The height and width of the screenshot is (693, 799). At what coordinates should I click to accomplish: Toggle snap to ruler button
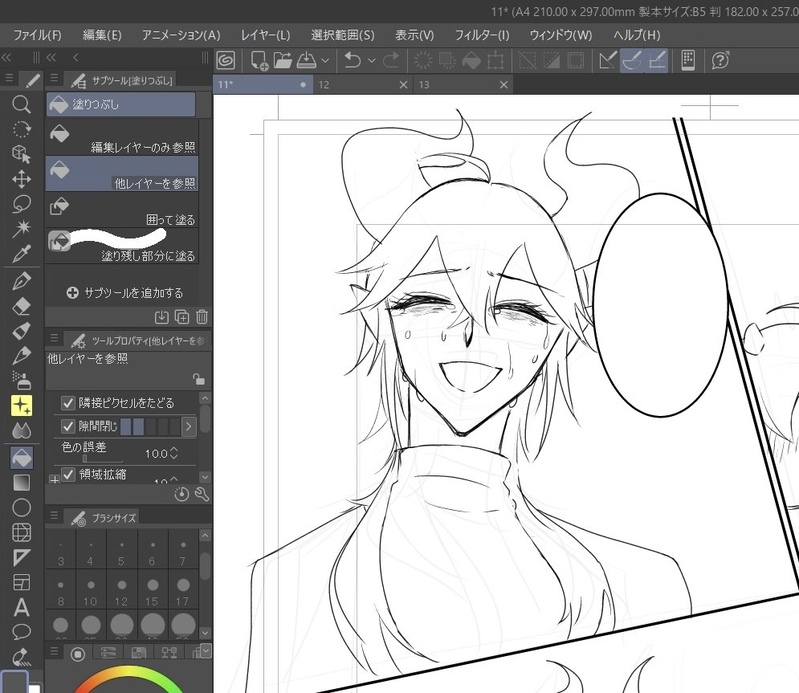coord(607,61)
